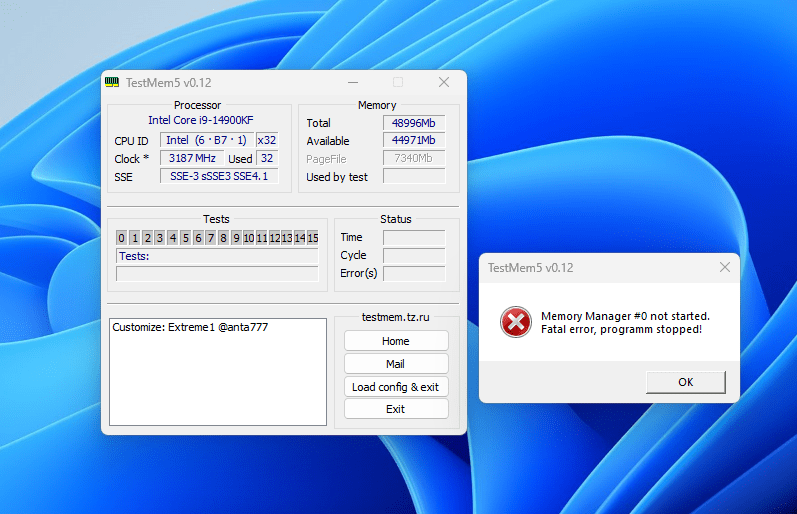Click OK in the error dialog
The height and width of the screenshot is (514, 797).
pos(685,382)
